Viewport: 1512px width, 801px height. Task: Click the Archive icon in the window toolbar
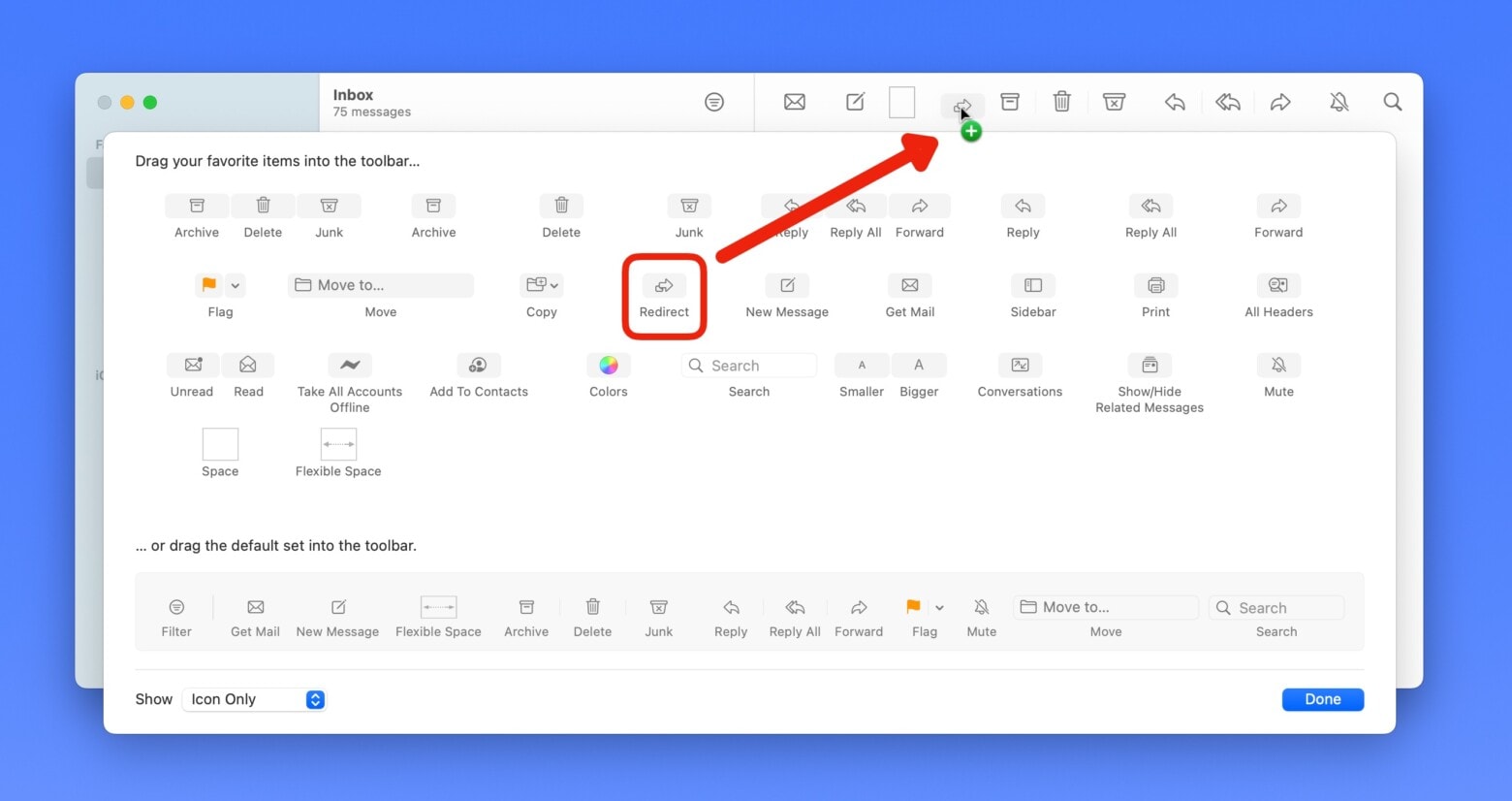(x=1010, y=102)
